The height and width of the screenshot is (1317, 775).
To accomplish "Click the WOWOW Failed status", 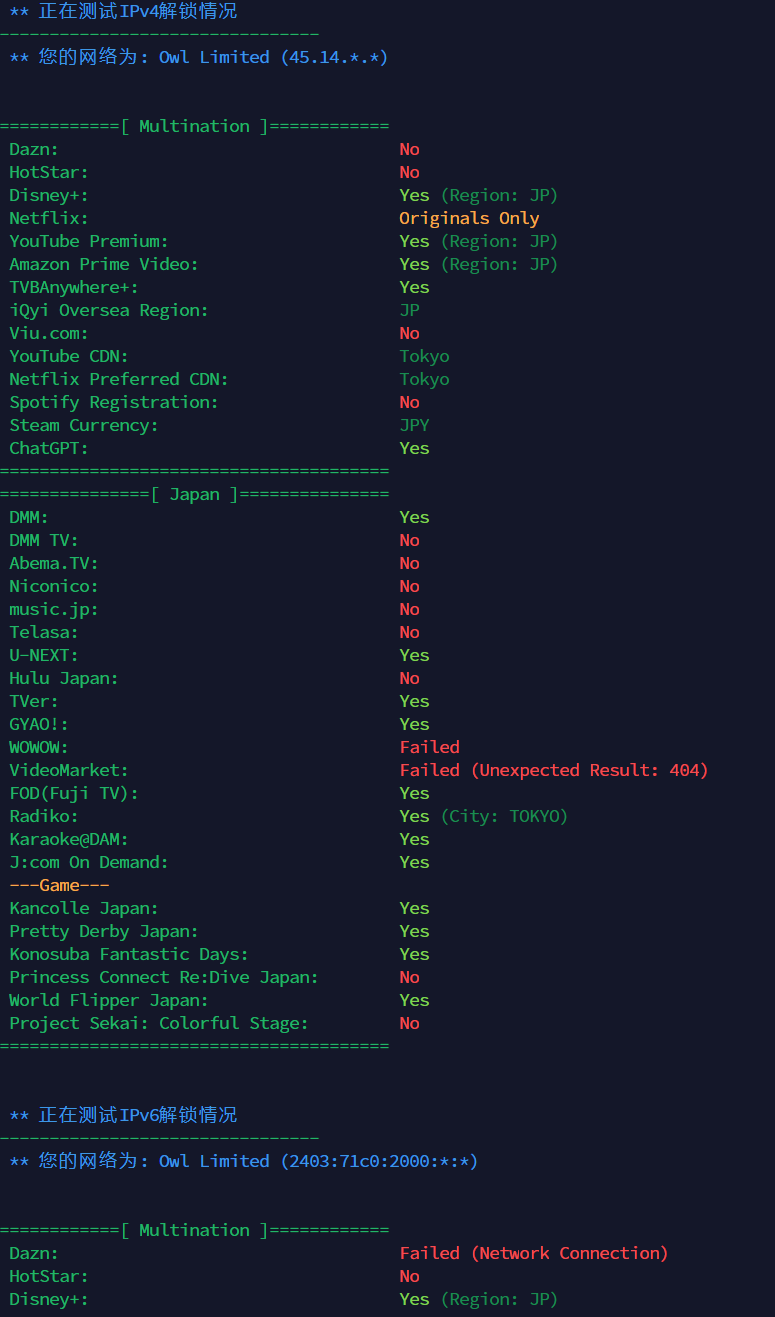I will point(430,747).
